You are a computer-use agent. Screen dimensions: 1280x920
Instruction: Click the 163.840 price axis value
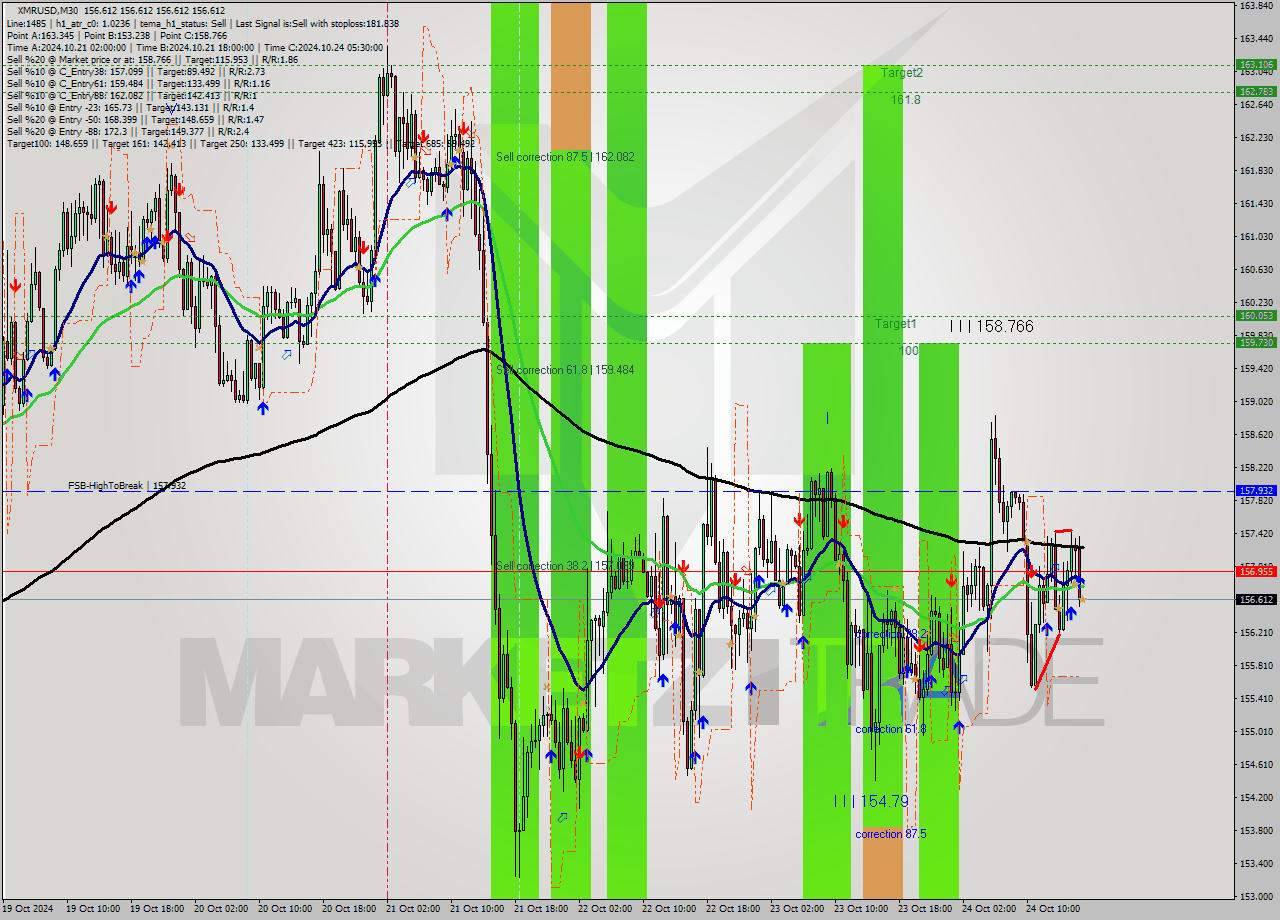1255,6
